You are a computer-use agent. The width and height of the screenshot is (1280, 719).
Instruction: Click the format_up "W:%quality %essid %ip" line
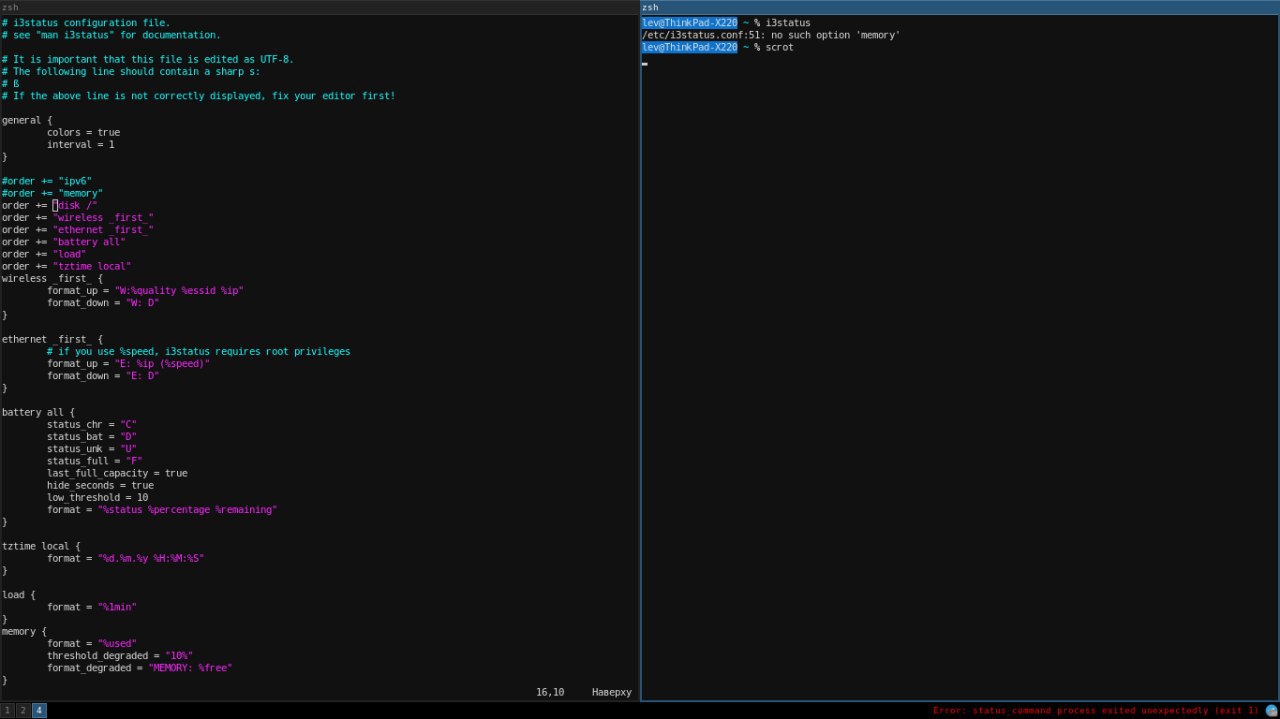(145, 290)
